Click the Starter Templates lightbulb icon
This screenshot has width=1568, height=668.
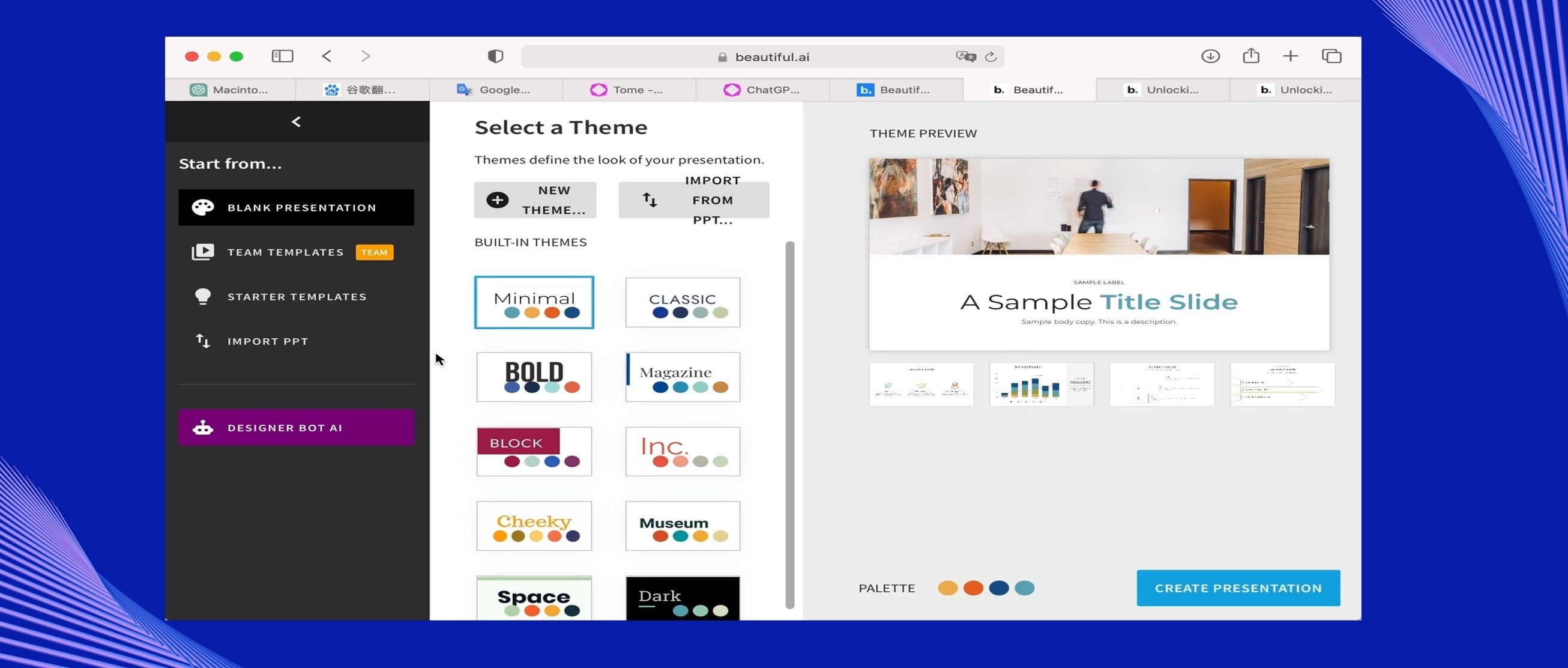click(x=203, y=297)
